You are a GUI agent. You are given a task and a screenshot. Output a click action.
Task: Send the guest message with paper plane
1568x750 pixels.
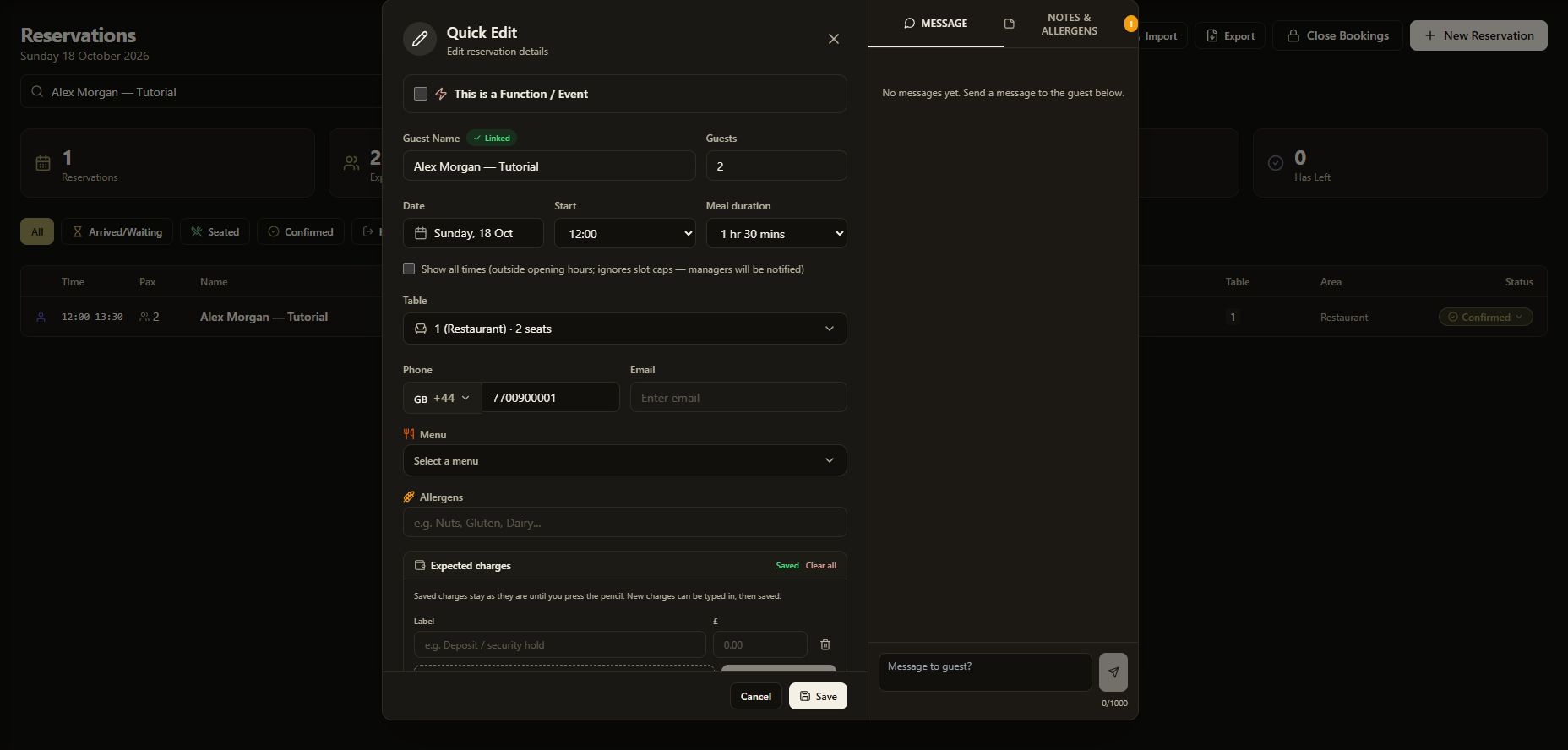tap(1113, 672)
